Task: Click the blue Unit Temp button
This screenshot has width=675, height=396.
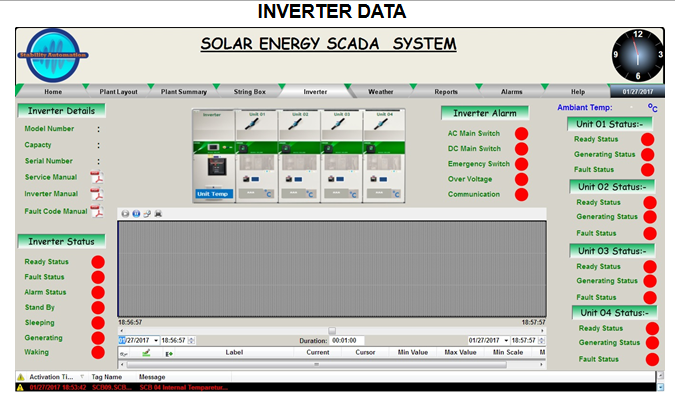Action: [x=214, y=194]
